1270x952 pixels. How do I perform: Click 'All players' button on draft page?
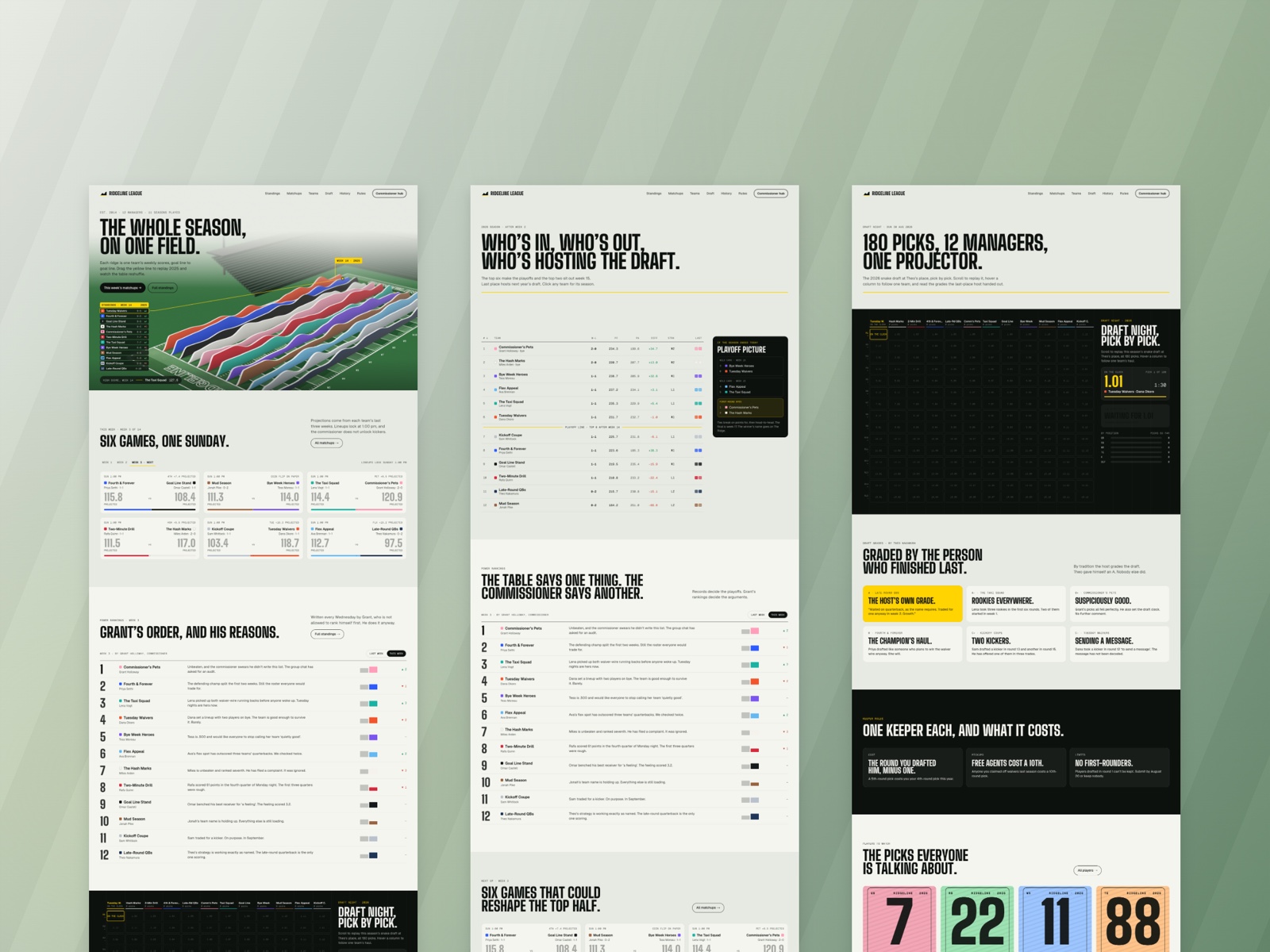coord(1087,870)
